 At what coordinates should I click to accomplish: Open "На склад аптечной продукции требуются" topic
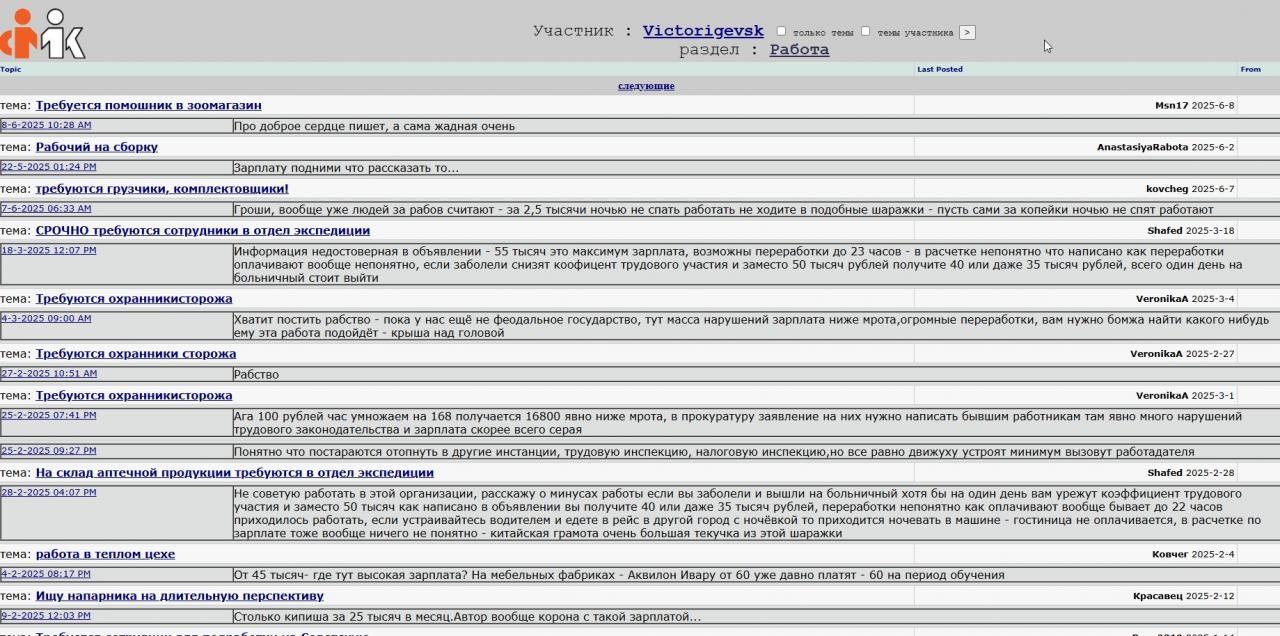235,473
